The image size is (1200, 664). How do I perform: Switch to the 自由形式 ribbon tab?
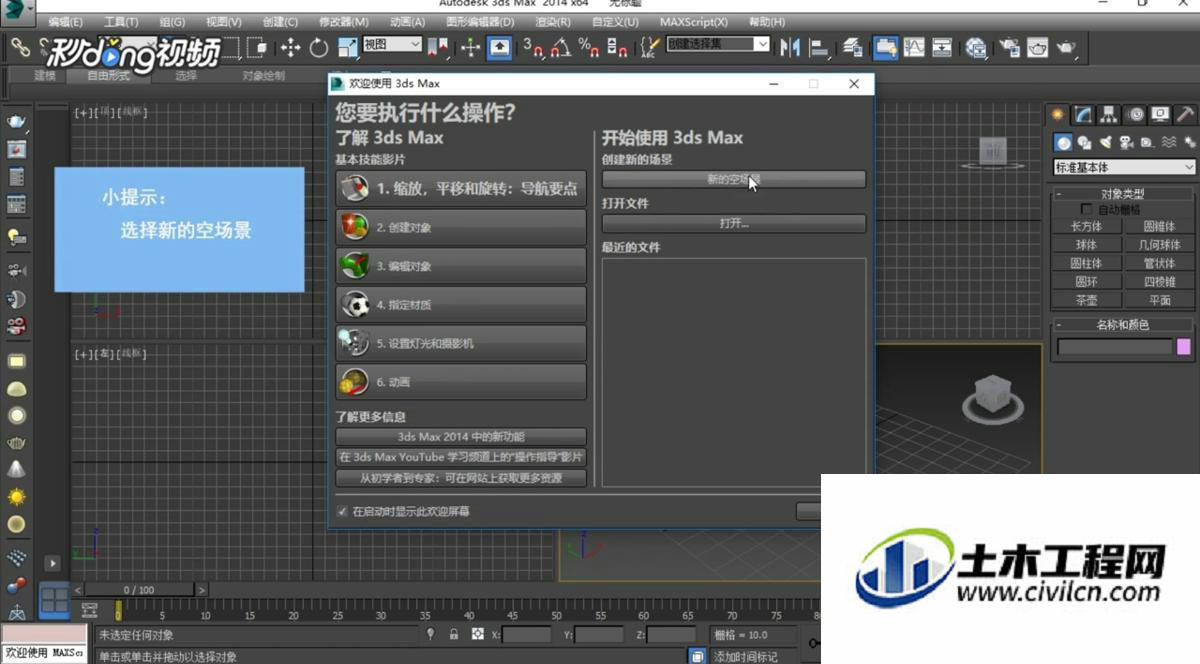(109, 75)
